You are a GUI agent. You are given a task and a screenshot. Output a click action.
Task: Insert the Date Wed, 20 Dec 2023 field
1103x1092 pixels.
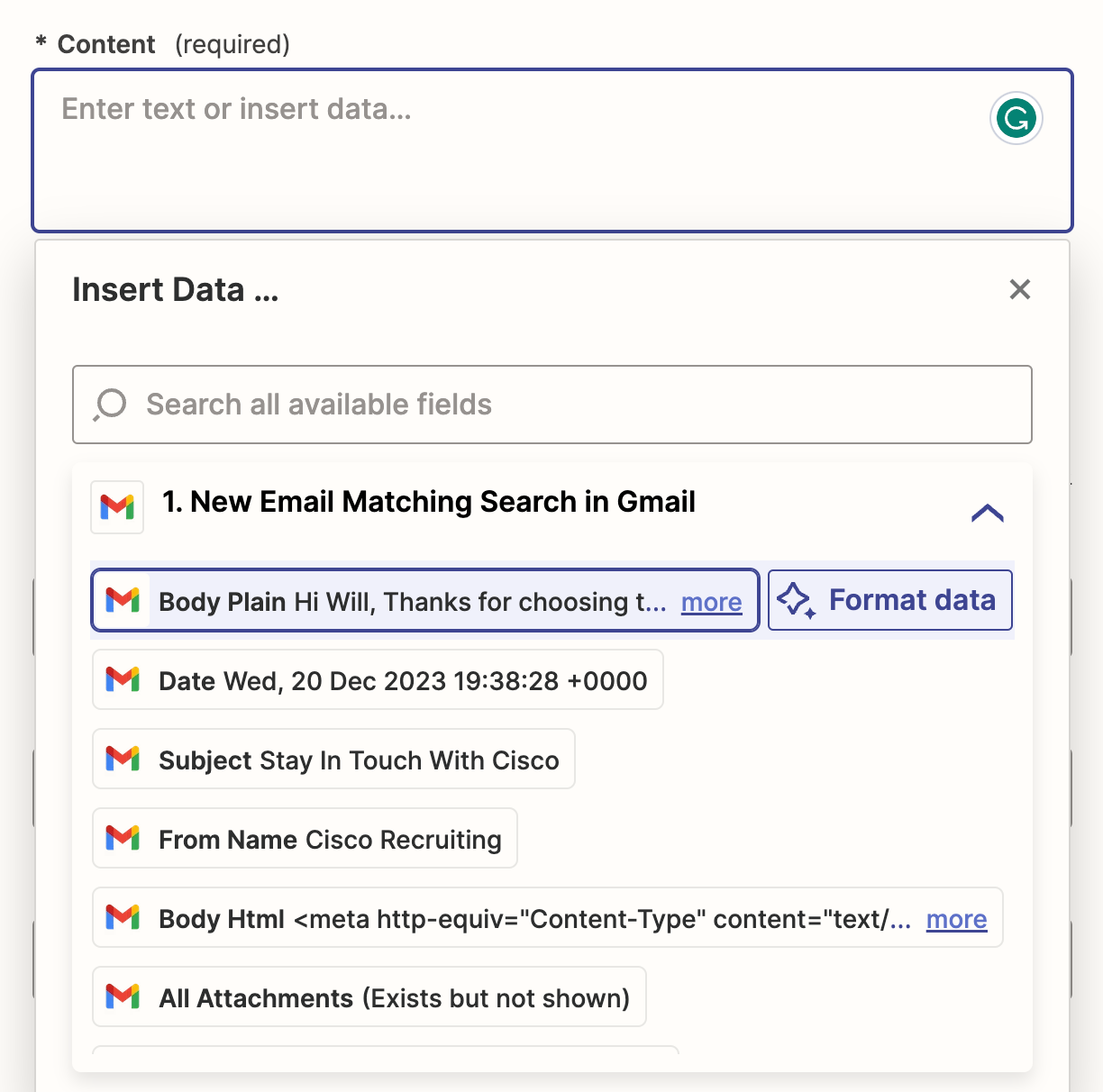[402, 680]
